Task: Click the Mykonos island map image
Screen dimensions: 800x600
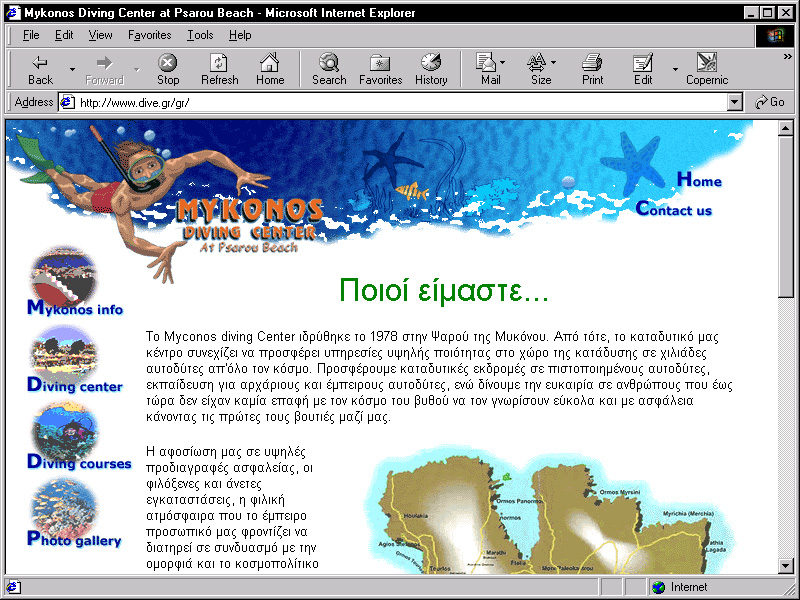Action: click(x=551, y=510)
